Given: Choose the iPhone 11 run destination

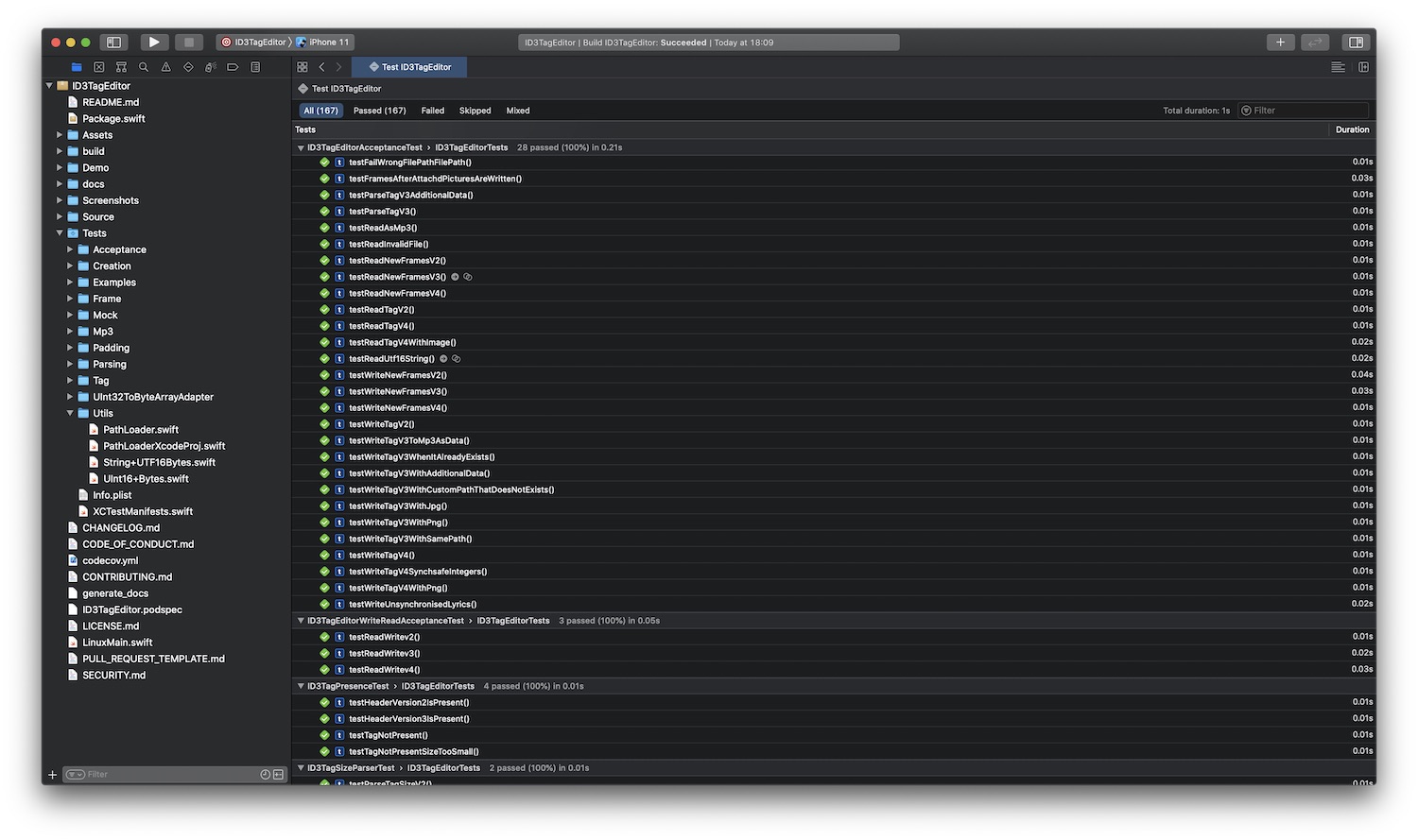Looking at the screenshot, I should (x=323, y=42).
